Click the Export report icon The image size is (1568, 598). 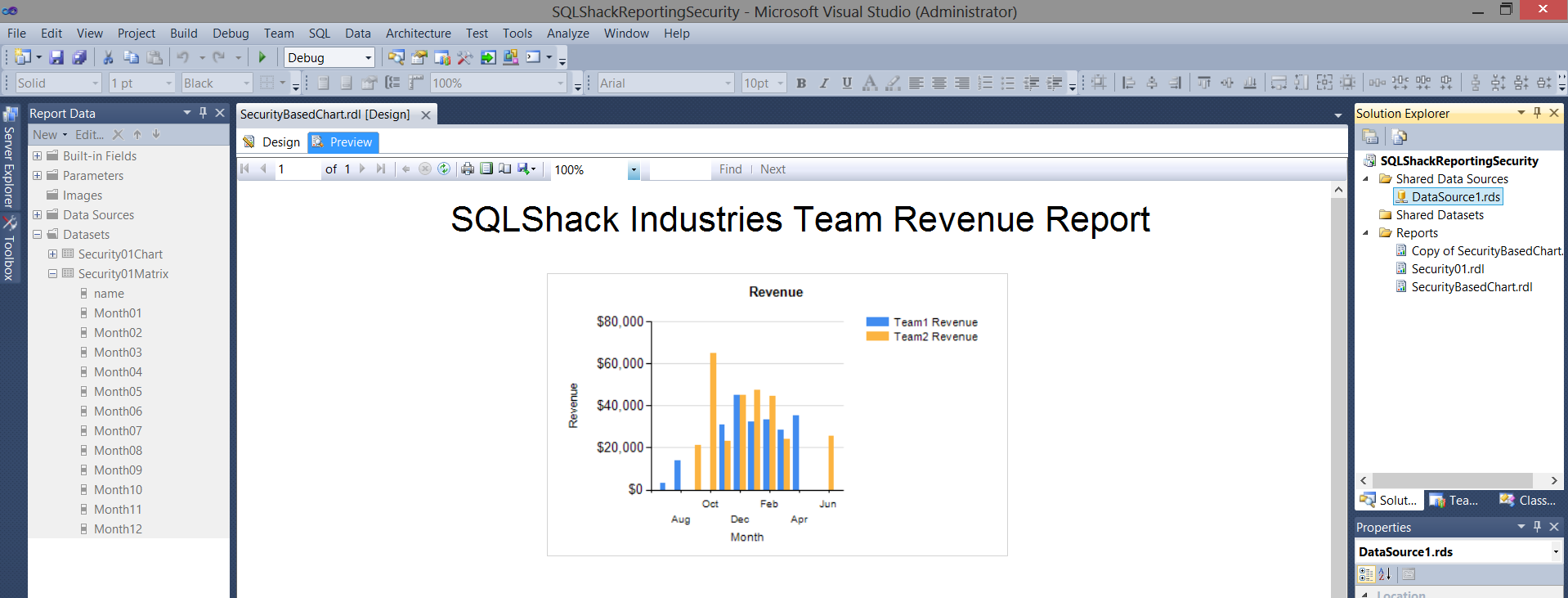[x=526, y=169]
